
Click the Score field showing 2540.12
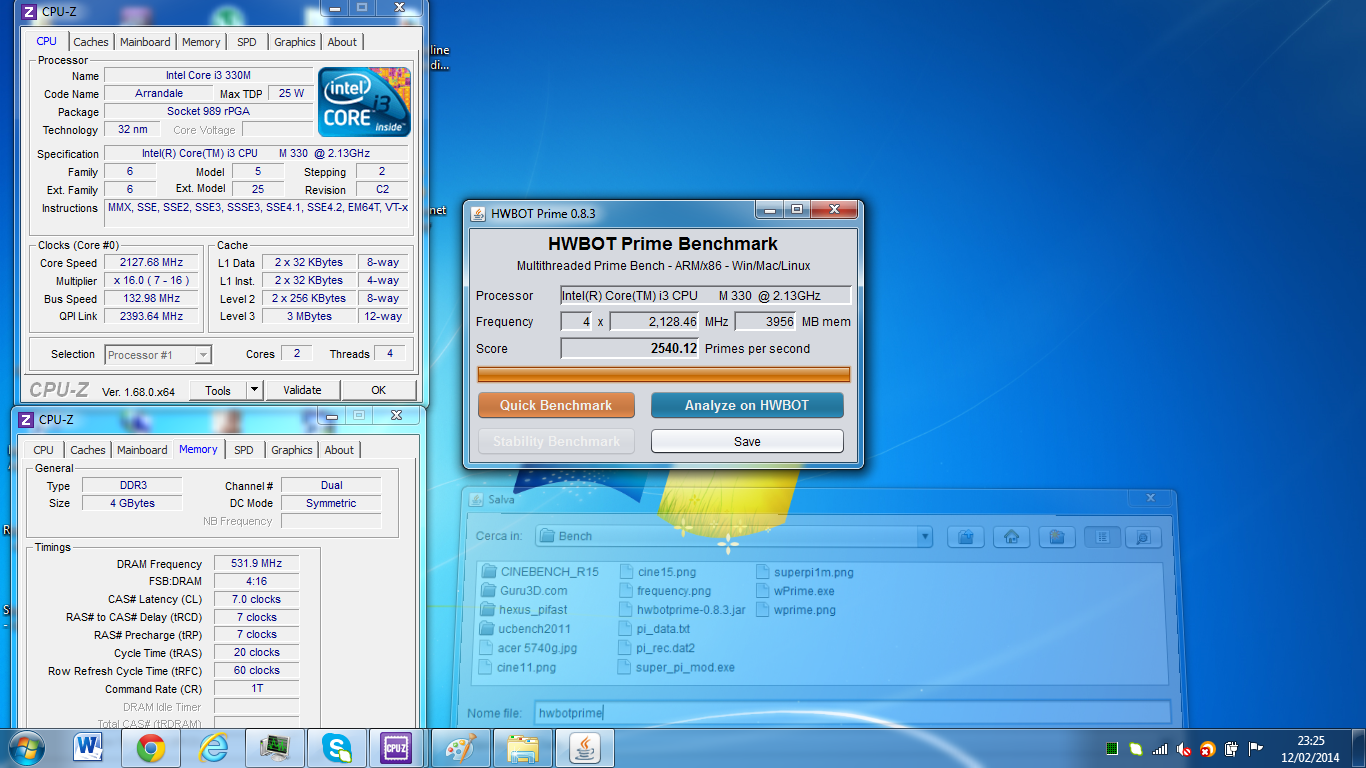[630, 348]
